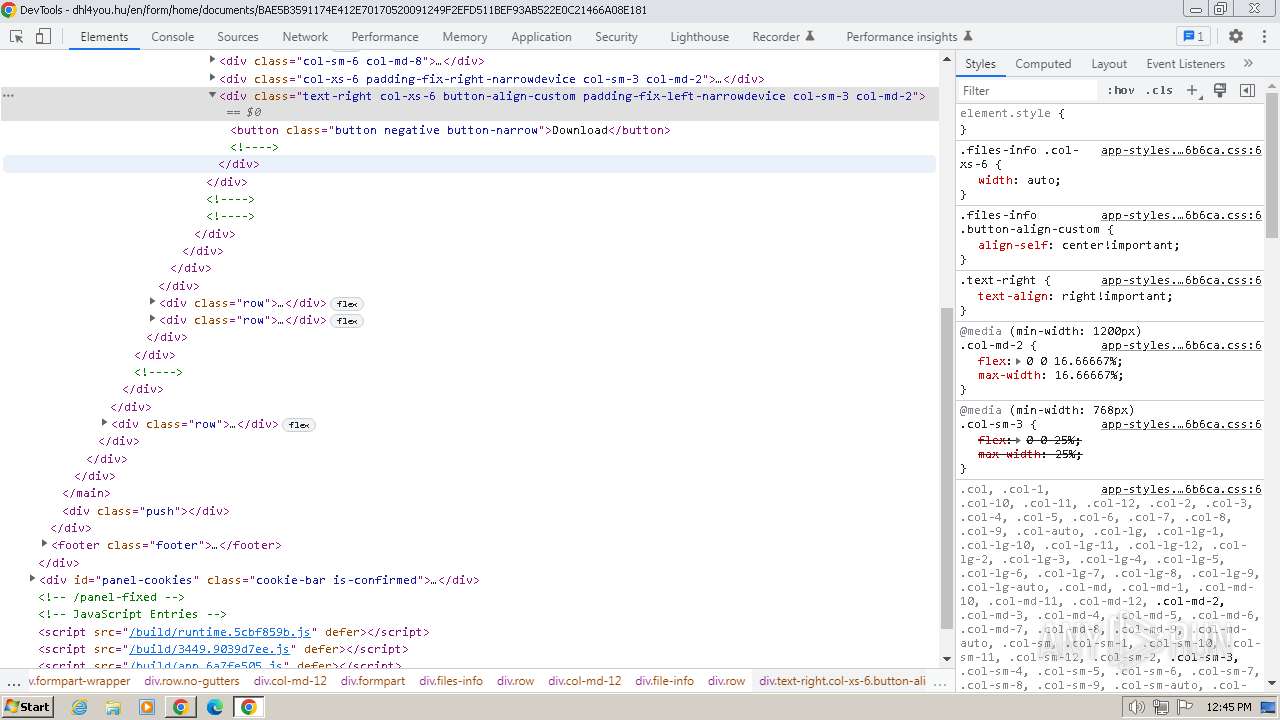The image size is (1280, 720).
Task: Open Event Listeners tab
Action: click(1185, 63)
